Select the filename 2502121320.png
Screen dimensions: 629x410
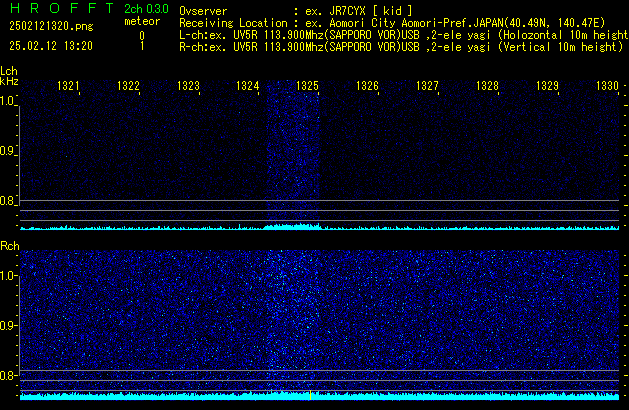coord(51,26)
